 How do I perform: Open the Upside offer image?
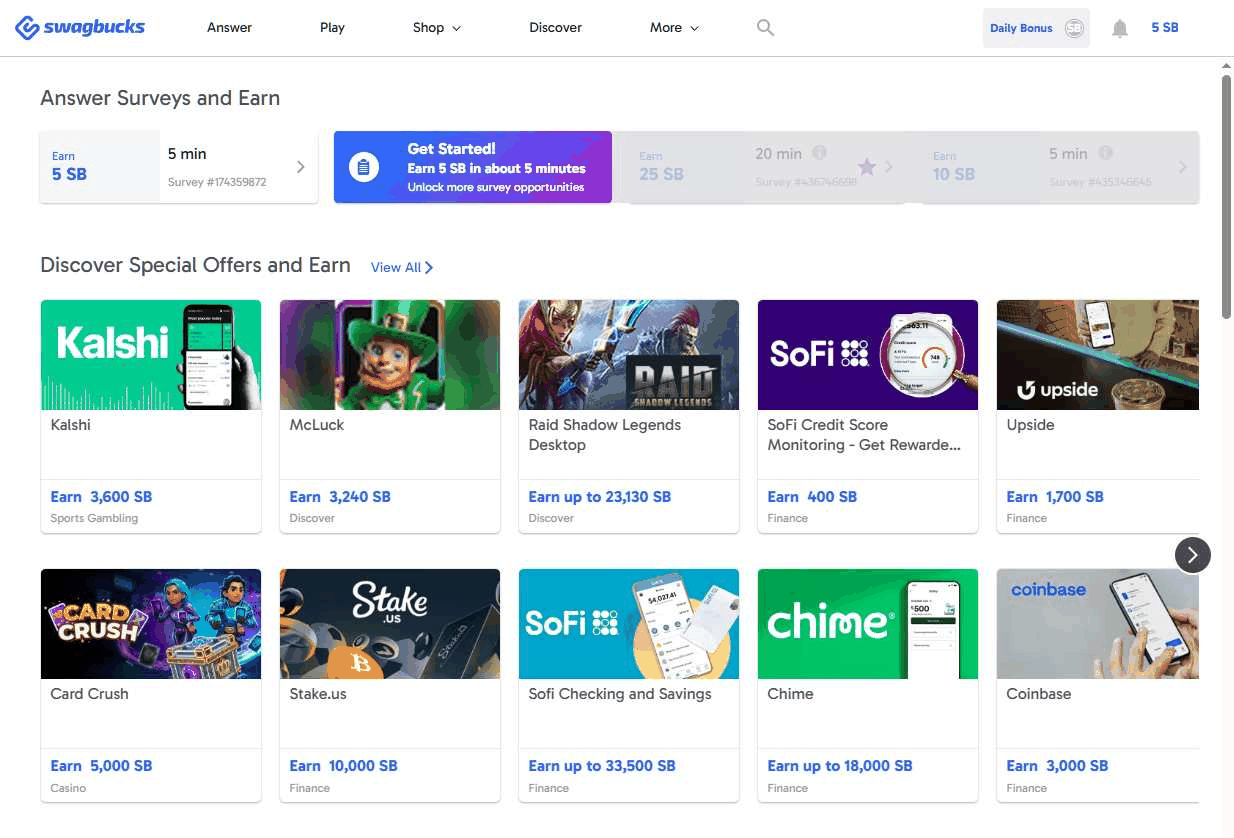click(x=1098, y=355)
